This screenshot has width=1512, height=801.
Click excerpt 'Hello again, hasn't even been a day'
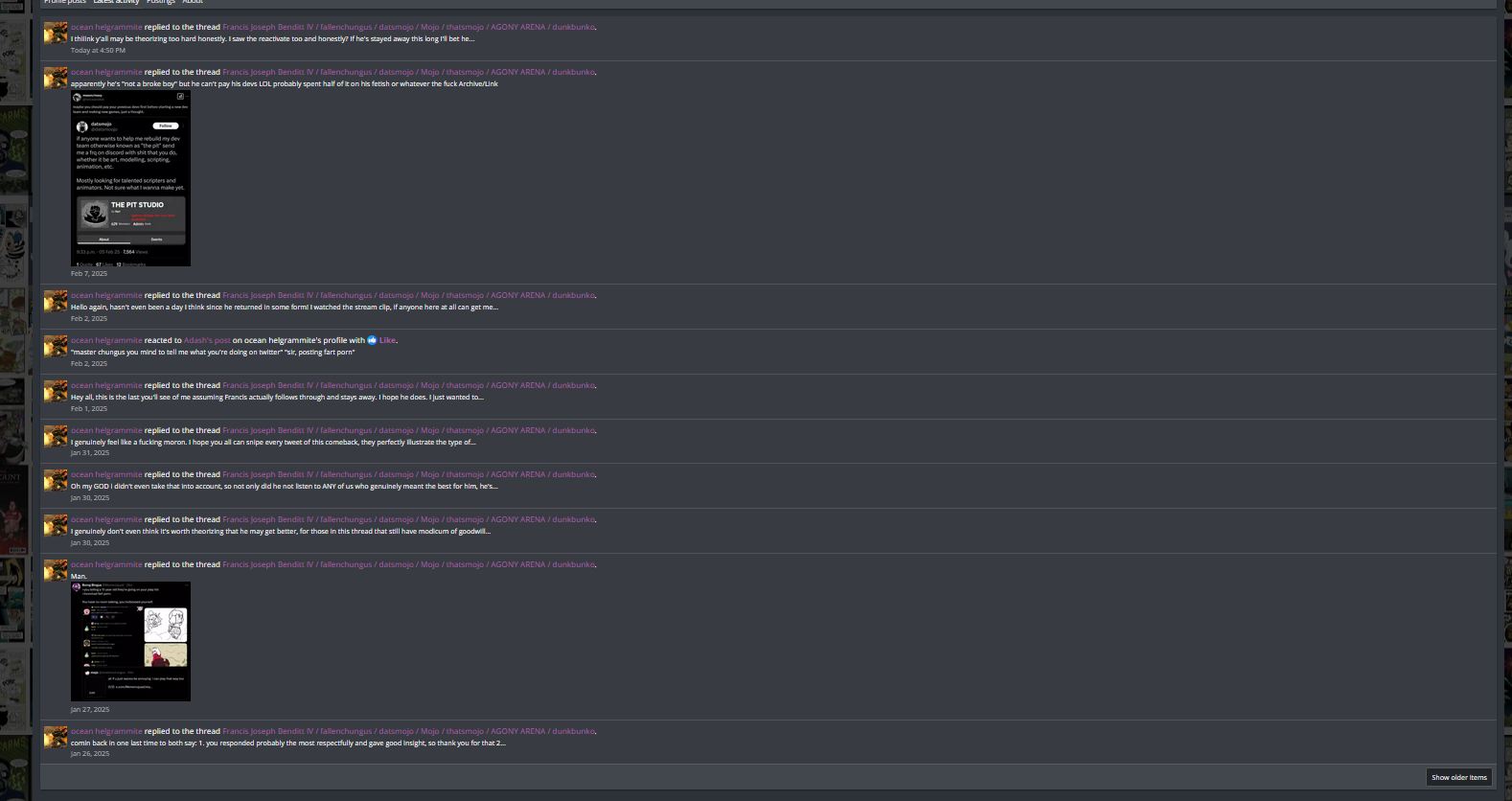point(285,307)
